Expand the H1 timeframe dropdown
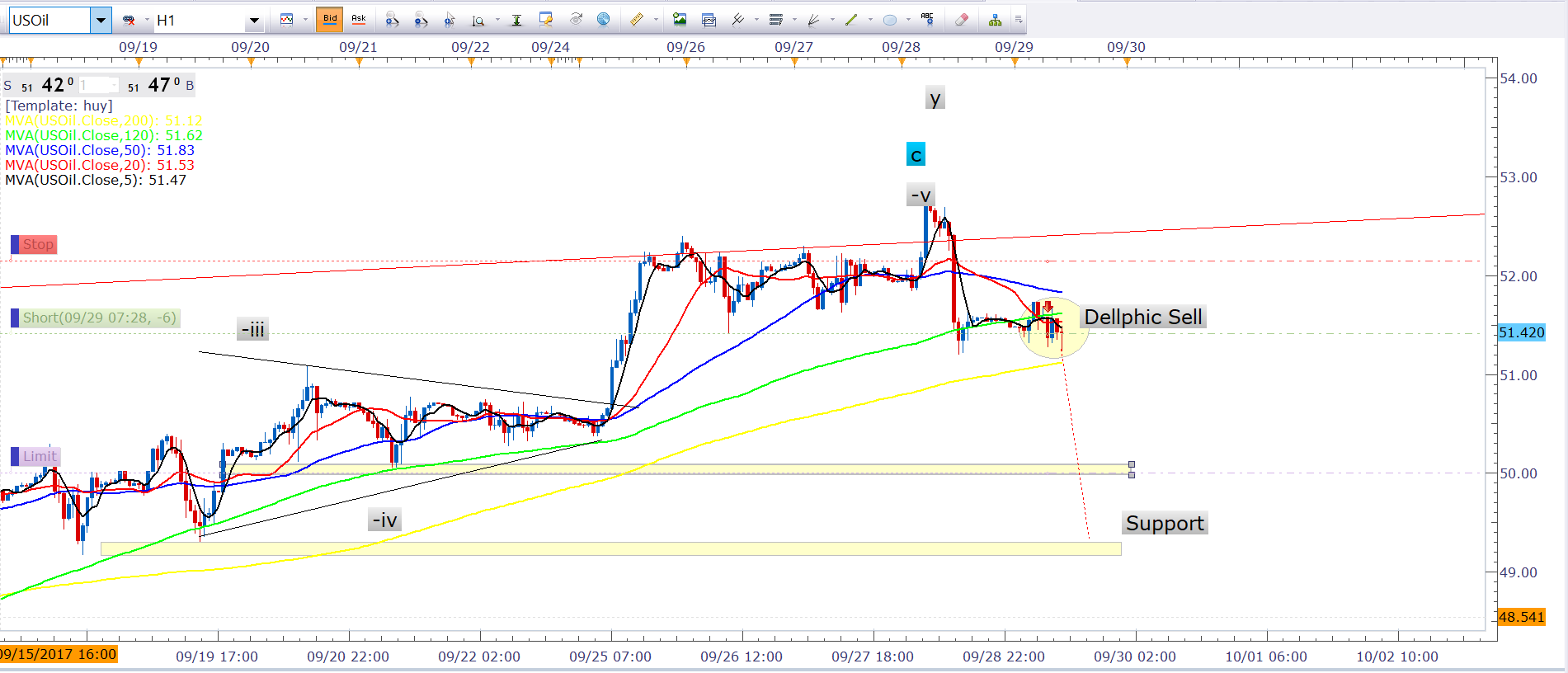Viewport: 1568px width, 673px height. point(254,20)
